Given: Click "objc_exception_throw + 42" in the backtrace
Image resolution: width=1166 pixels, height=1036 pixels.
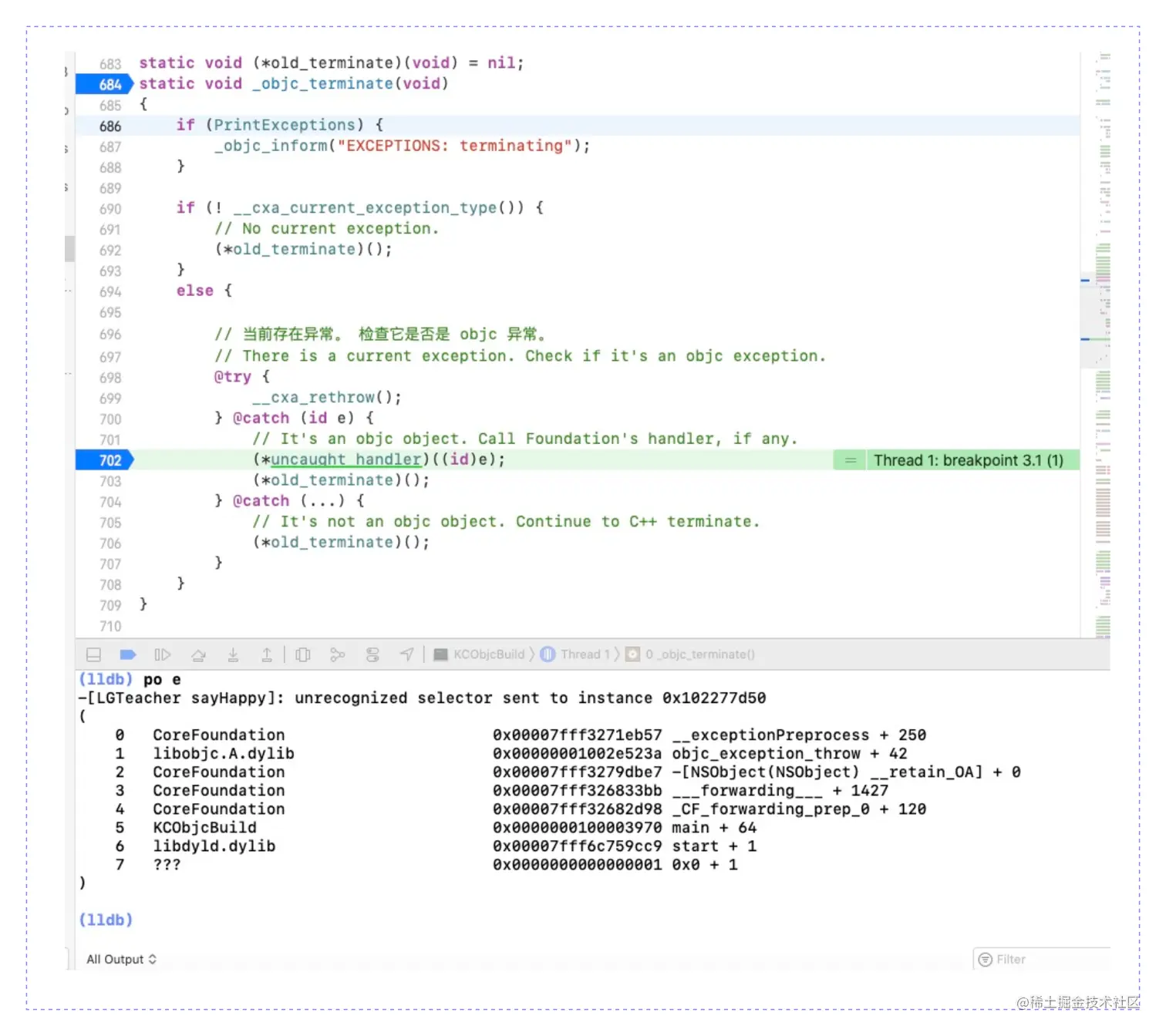Looking at the screenshot, I should 790,753.
